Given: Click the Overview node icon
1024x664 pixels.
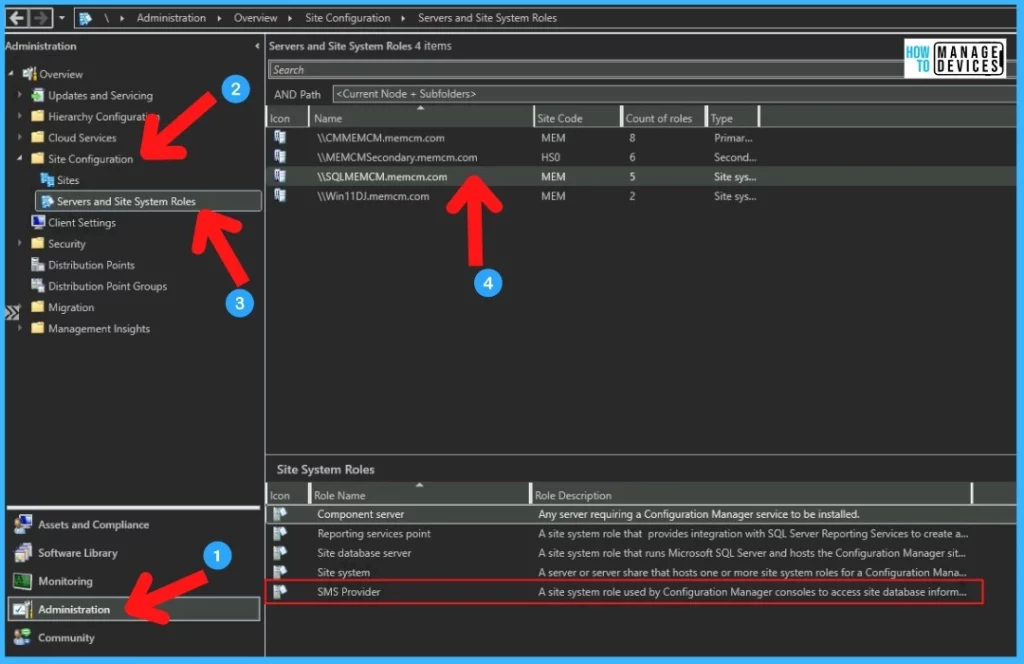Looking at the screenshot, I should 29,74.
